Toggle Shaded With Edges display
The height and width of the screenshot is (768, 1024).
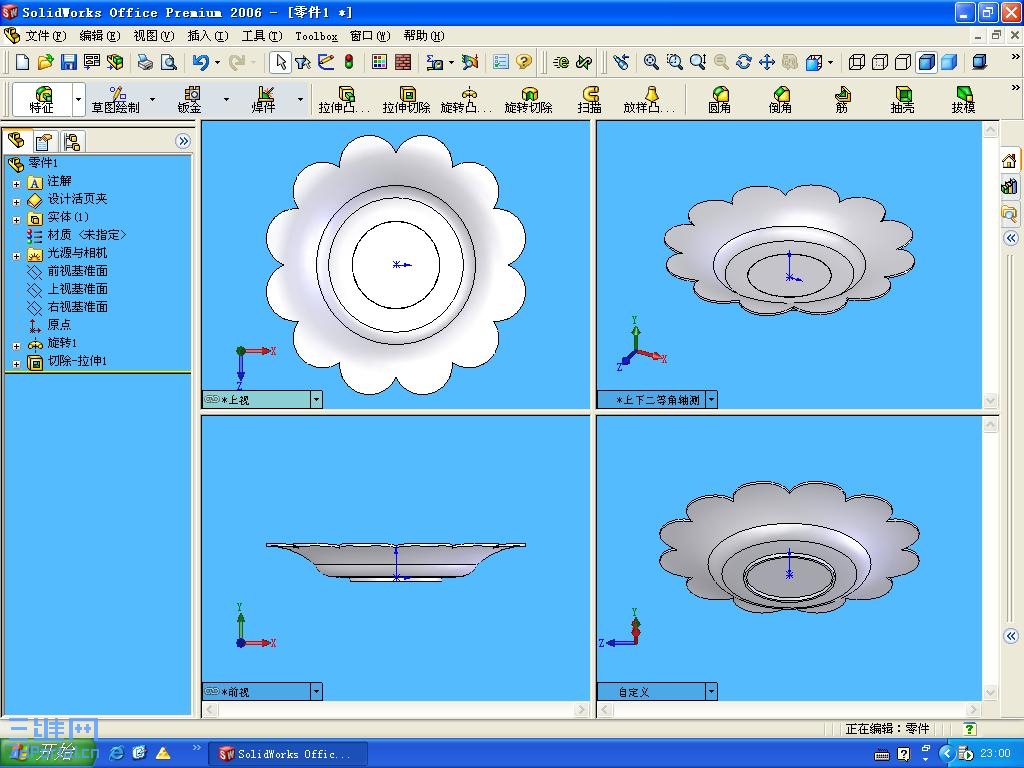pyautogui.click(x=926, y=62)
